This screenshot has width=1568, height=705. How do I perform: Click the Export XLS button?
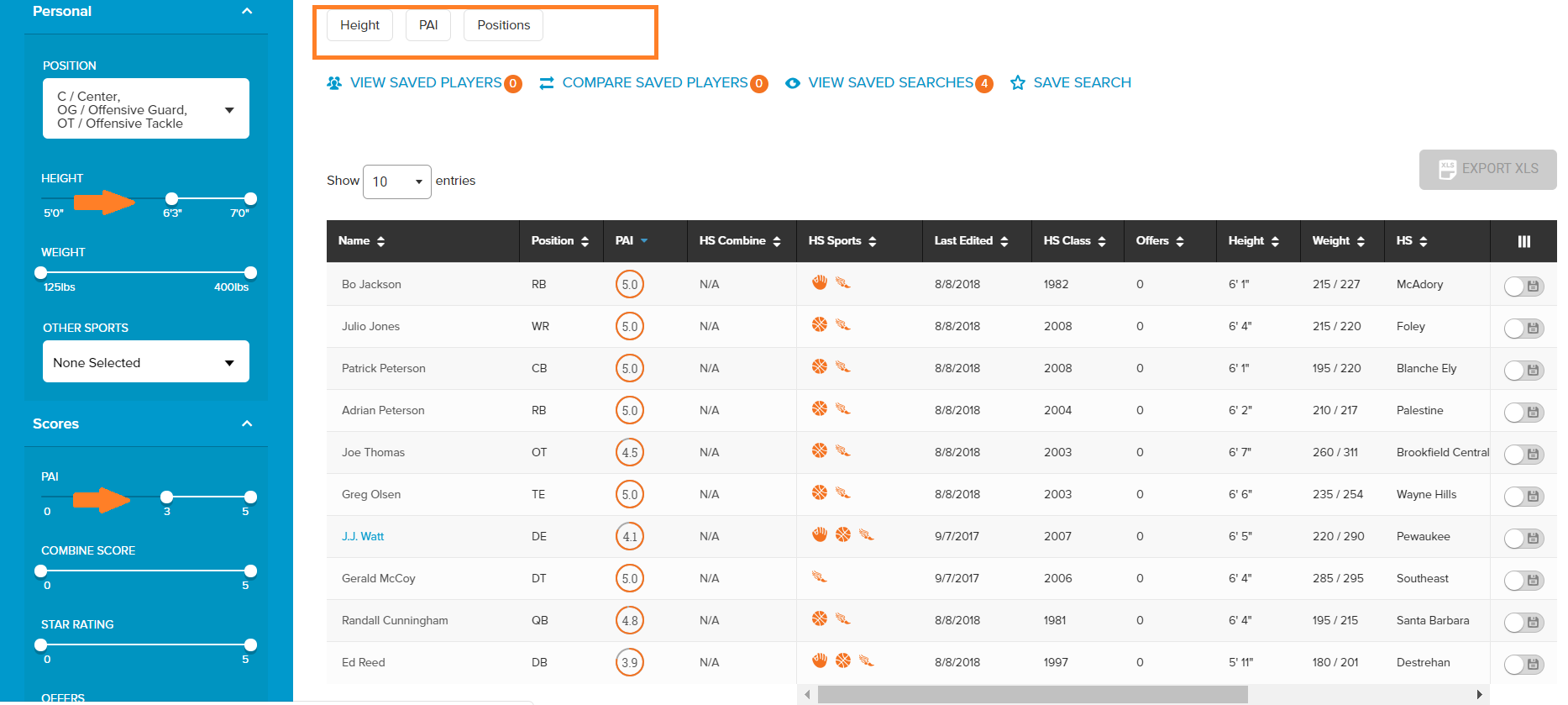click(x=1487, y=169)
